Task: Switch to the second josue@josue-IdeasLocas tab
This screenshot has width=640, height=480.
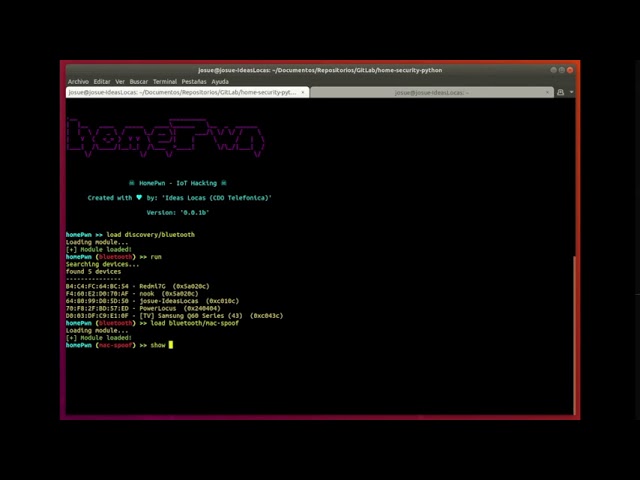Action: 431,93
